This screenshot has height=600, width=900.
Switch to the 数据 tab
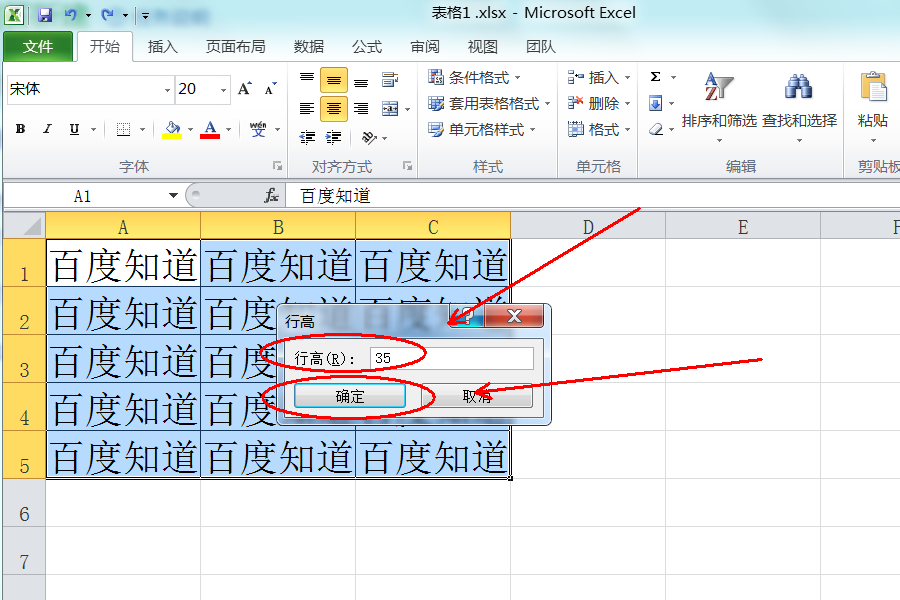[309, 47]
